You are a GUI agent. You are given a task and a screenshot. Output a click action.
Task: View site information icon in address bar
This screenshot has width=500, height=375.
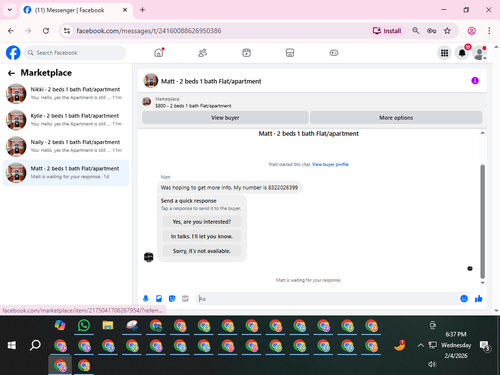pos(67,31)
